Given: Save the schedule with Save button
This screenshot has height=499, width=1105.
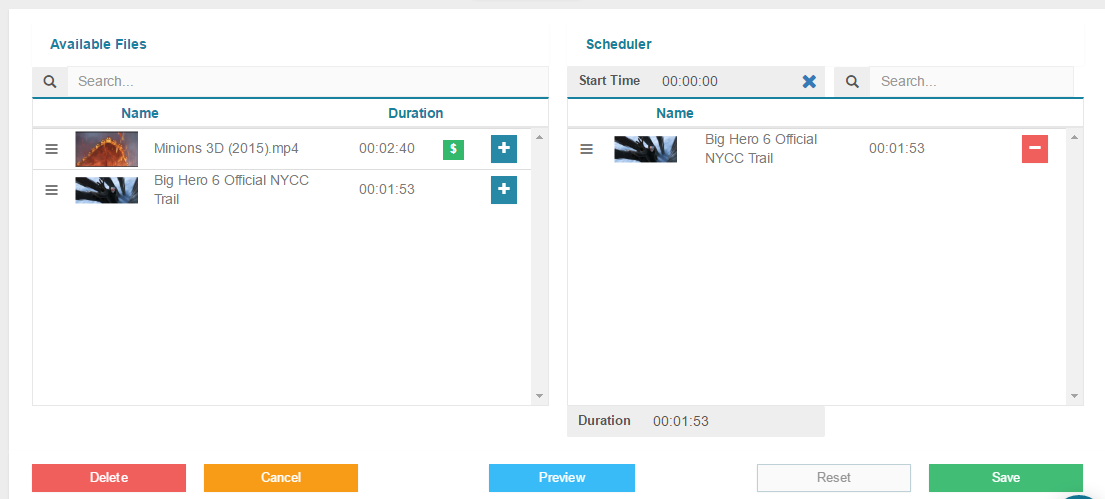Looking at the screenshot, I should coord(1005,478).
